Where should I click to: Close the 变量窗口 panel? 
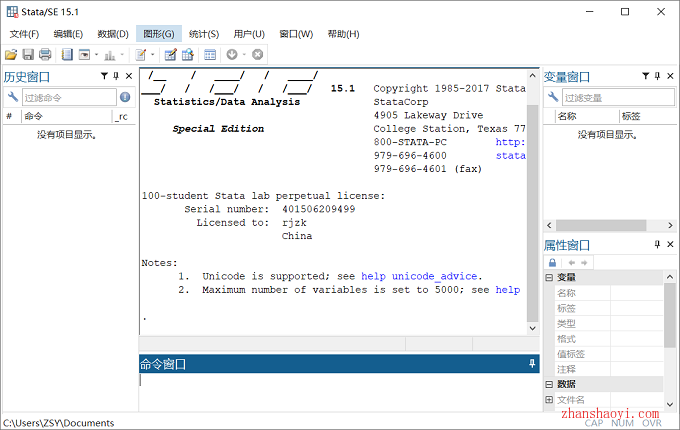670,76
